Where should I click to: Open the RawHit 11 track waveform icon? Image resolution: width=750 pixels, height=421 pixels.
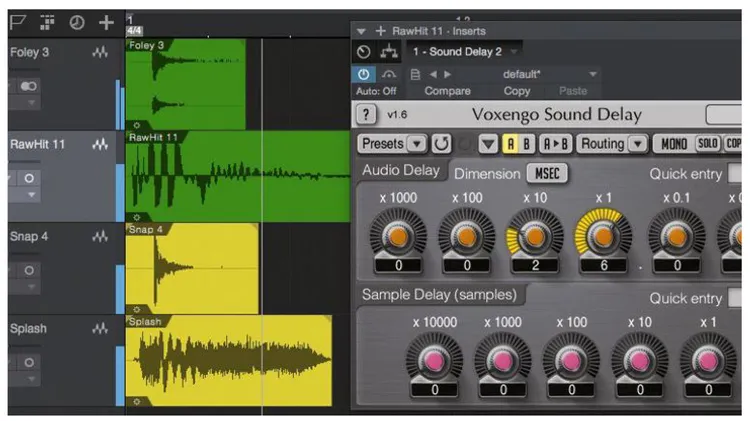100,144
